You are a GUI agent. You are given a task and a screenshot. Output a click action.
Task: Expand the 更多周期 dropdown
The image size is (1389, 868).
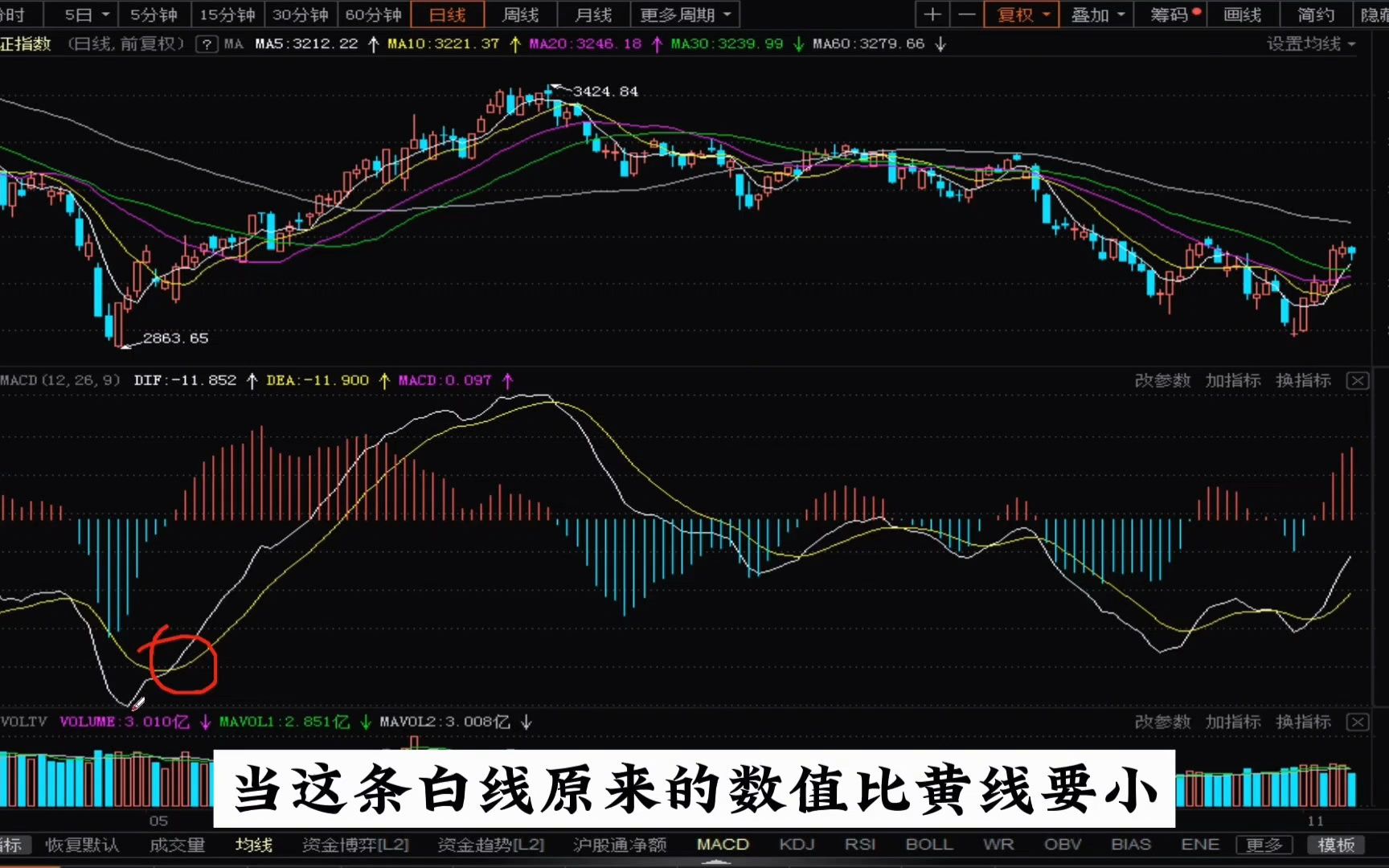(x=685, y=14)
